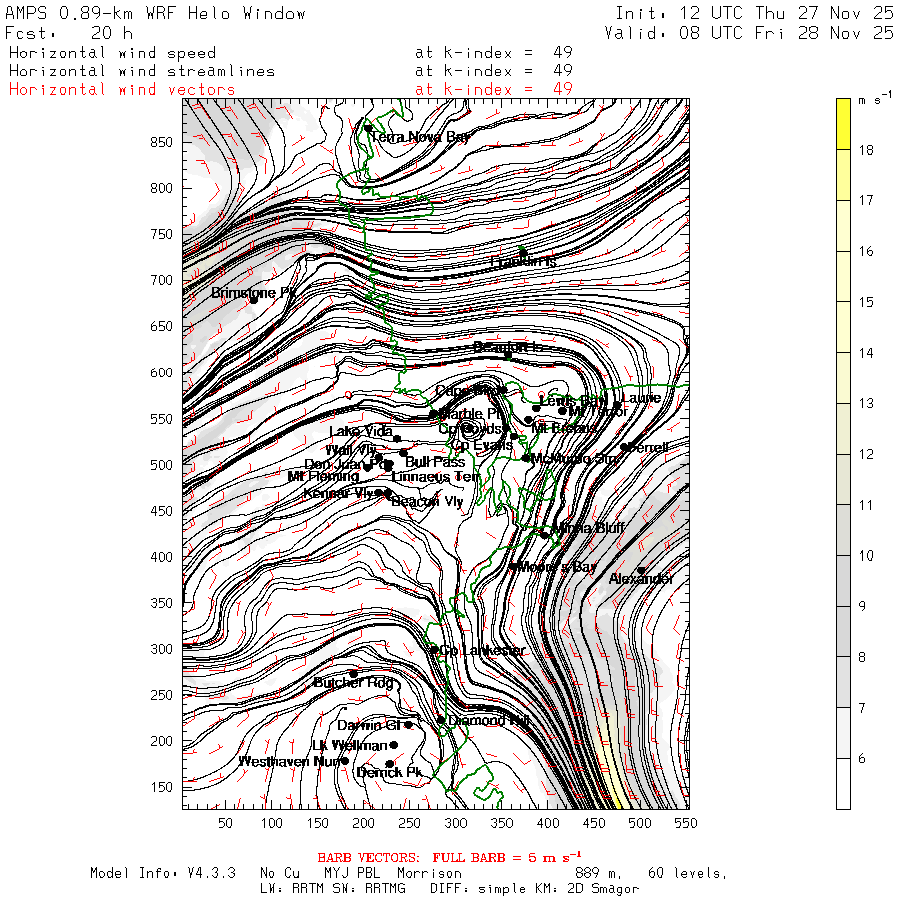Click the 'AMPS 0.89-km WRF Helo Window' title
Viewport: 900px width, 900px height.
pos(155,13)
